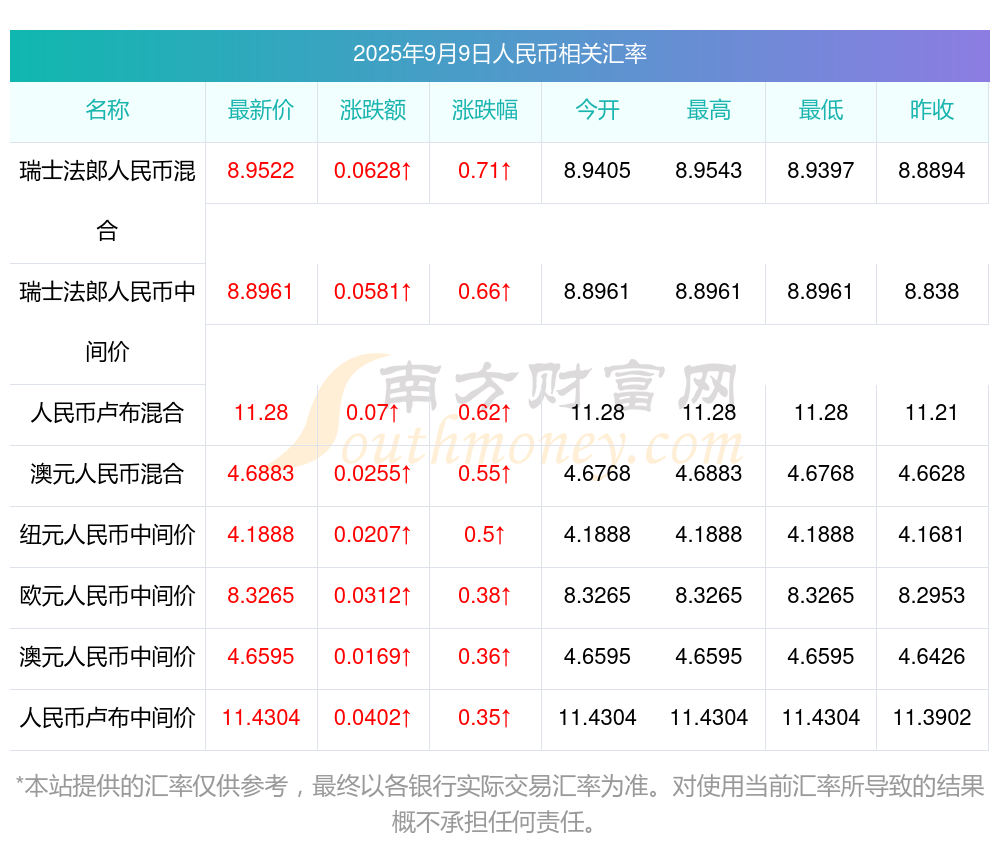Click highest value 8.9543
This screenshot has width=1000, height=853.
pos(709,171)
